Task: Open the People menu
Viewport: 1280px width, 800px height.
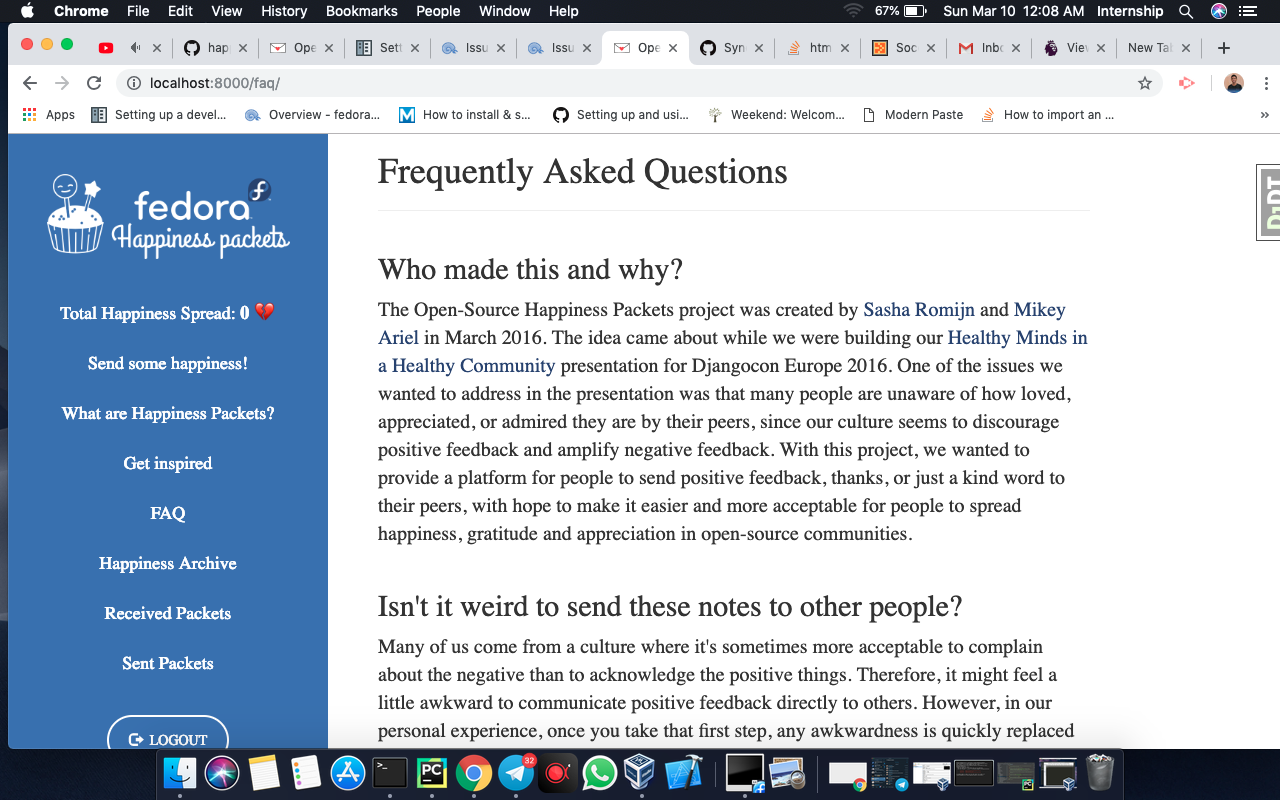Action: (x=438, y=11)
